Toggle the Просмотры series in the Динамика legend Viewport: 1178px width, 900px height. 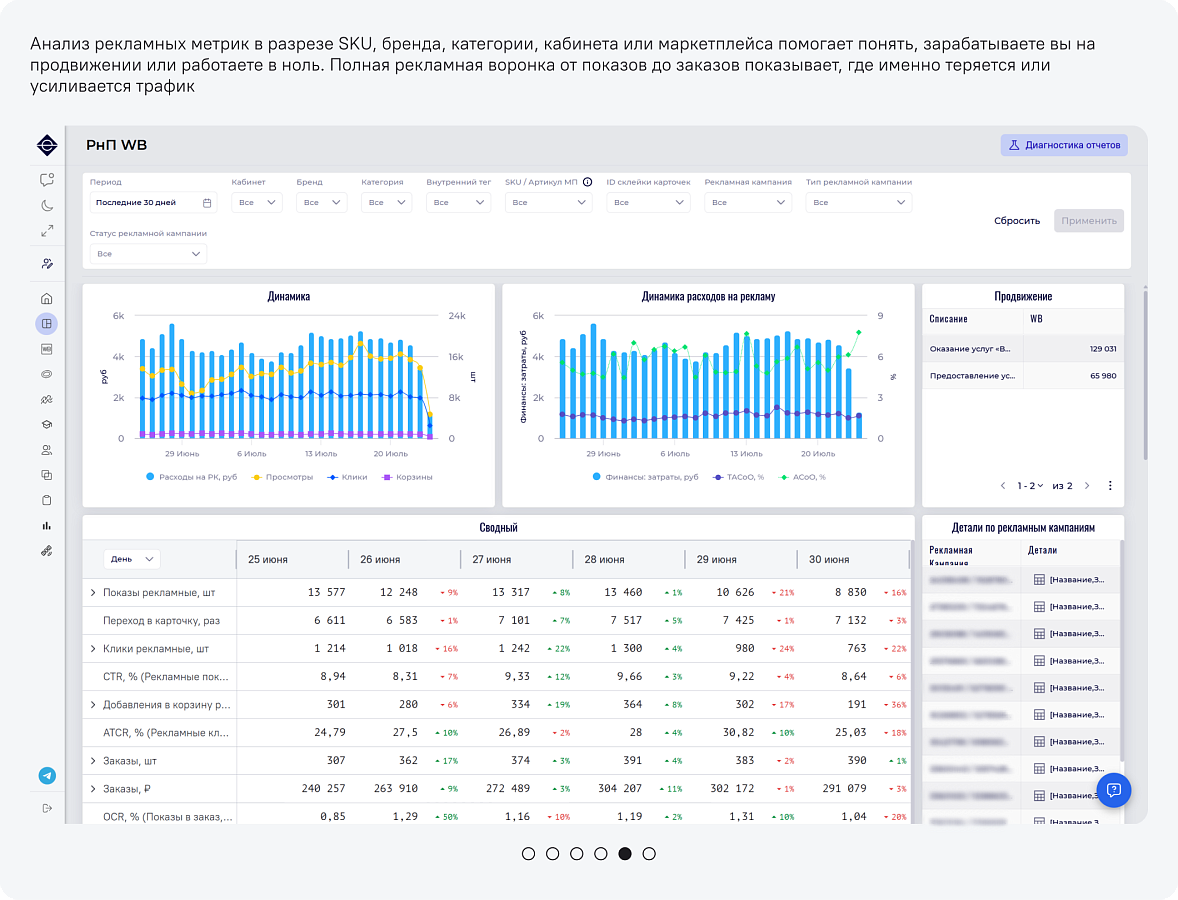pos(282,477)
